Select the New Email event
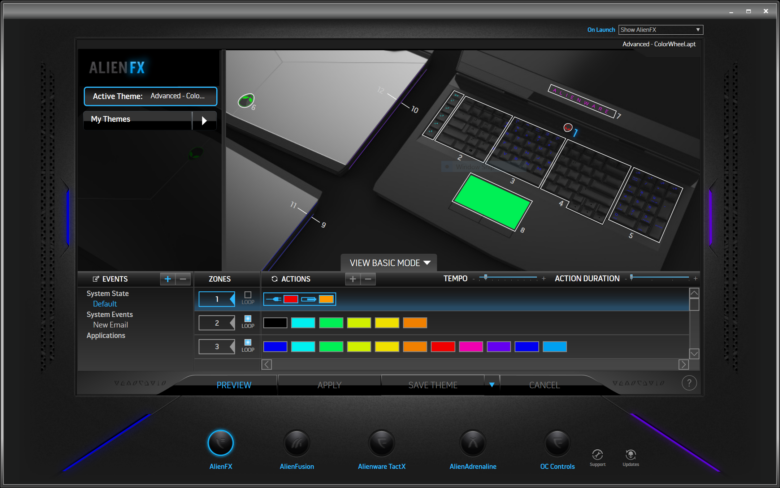 click(110, 325)
